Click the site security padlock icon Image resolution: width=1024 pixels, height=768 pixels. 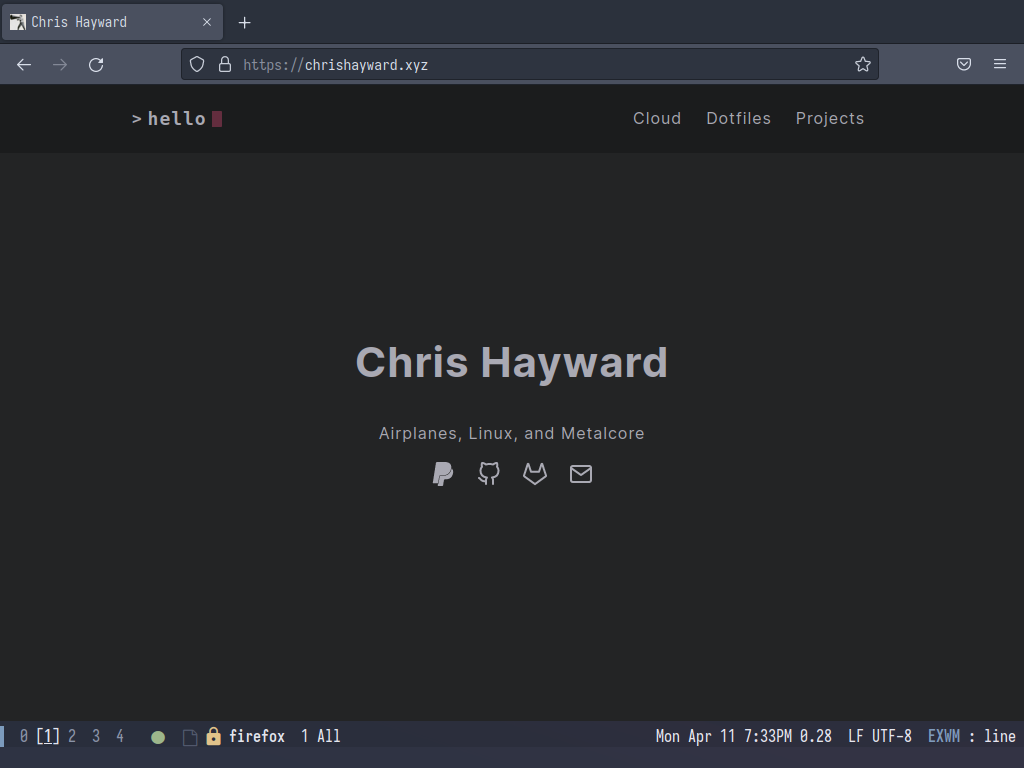coord(225,64)
